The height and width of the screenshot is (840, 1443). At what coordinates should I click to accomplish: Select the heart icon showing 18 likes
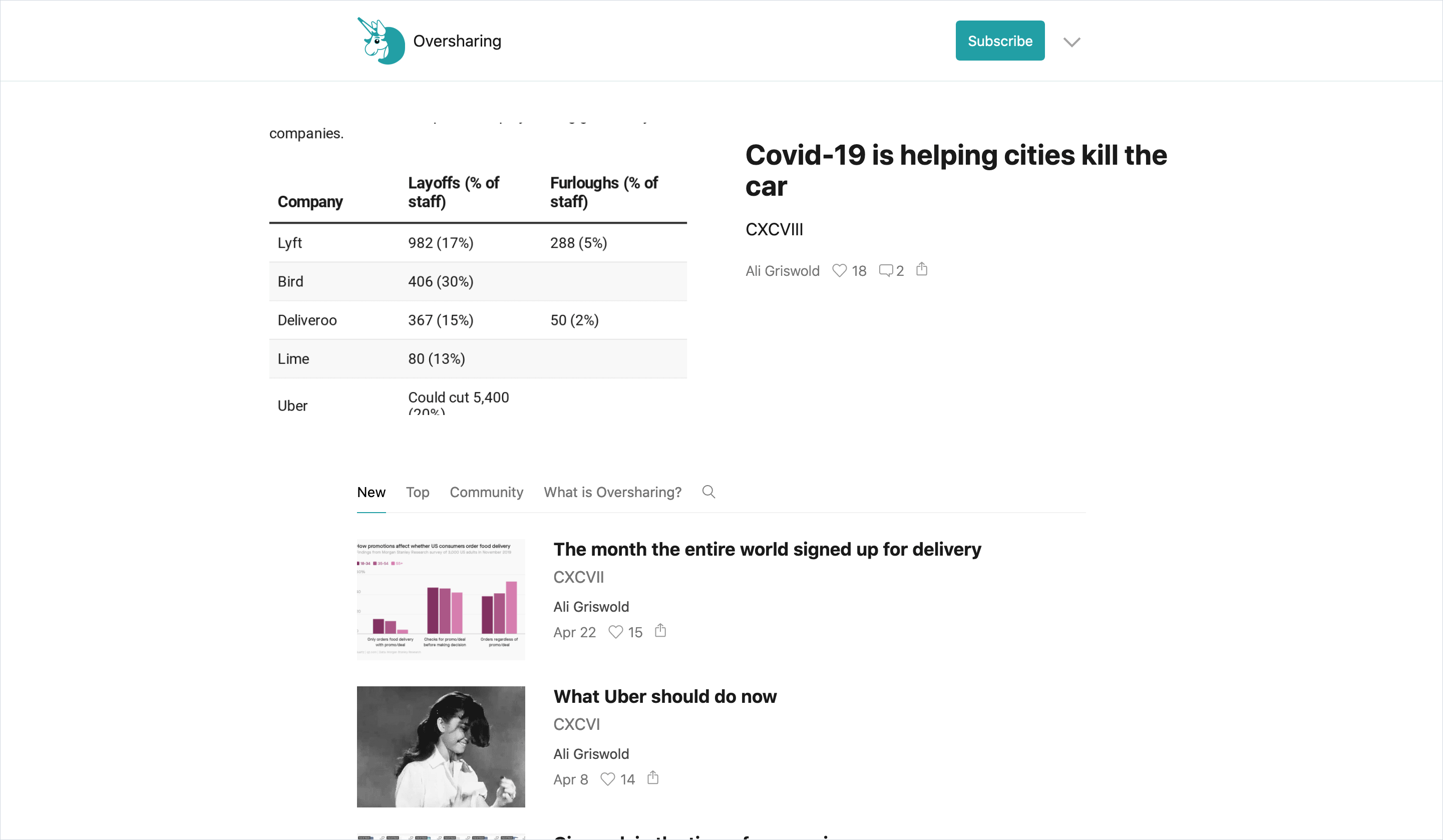[839, 270]
